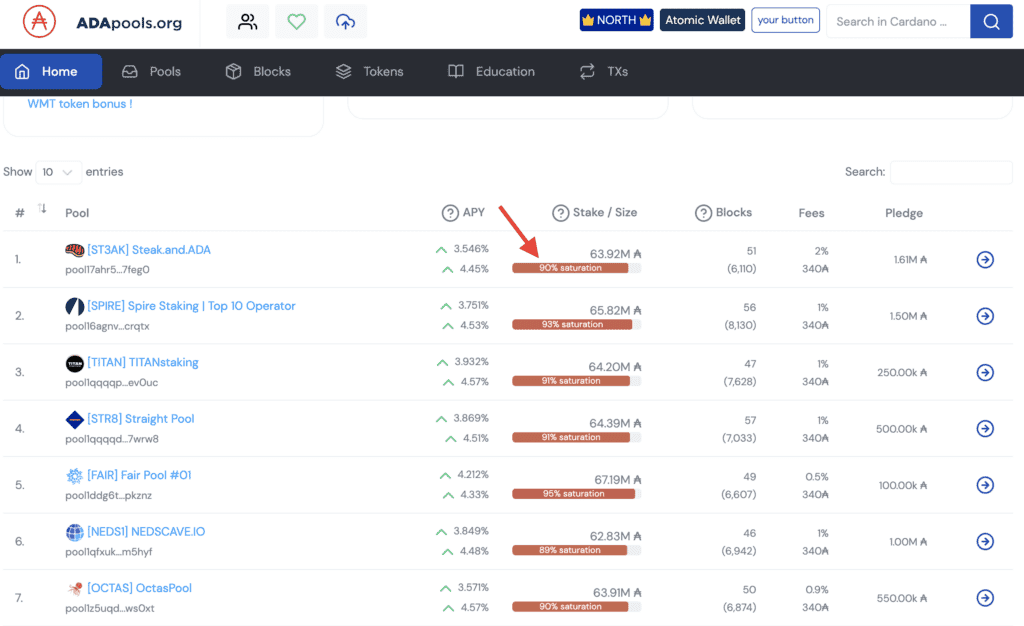This screenshot has width=1024, height=626.
Task: Open details arrow for FAIR pool row
Action: (984, 485)
